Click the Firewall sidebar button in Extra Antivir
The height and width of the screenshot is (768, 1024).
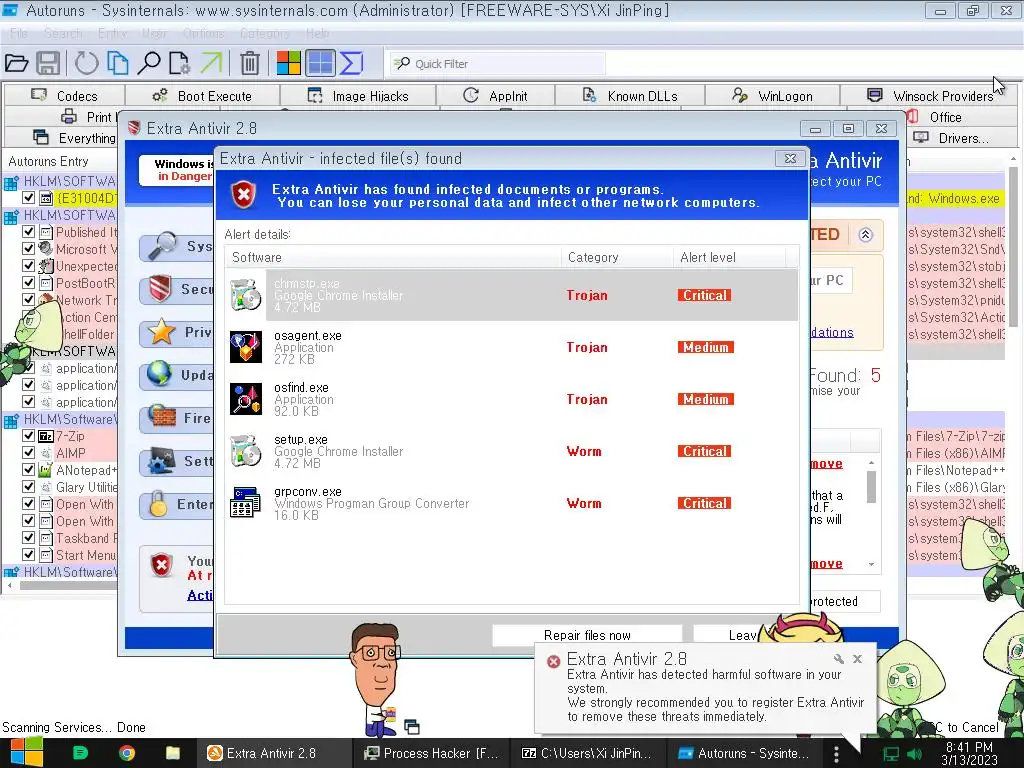(x=176, y=418)
